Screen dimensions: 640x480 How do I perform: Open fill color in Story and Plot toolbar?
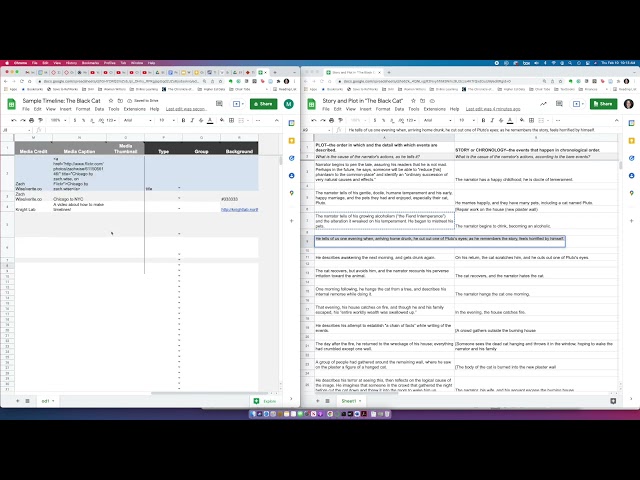point(522,120)
